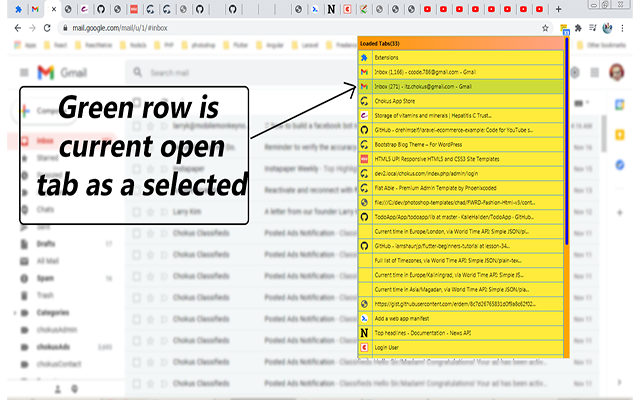Select 'dev2.local/chokus.com/index.php/admin/login' row
This screenshot has width=640, height=400.
pyautogui.click(x=461, y=173)
